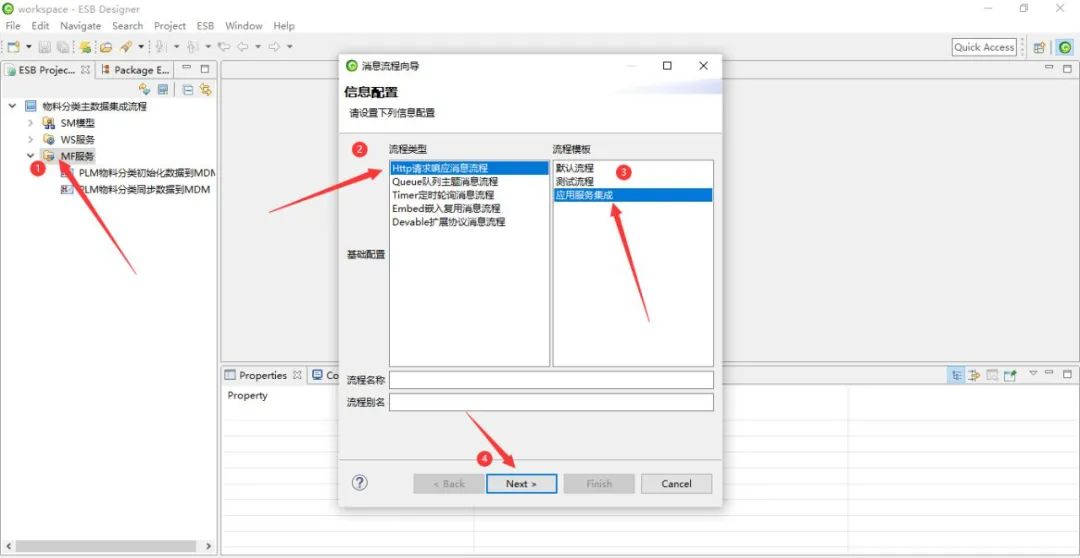This screenshot has width=1080, height=558.
Task: Close the ESB Project view tab
Action: [x=85, y=70]
